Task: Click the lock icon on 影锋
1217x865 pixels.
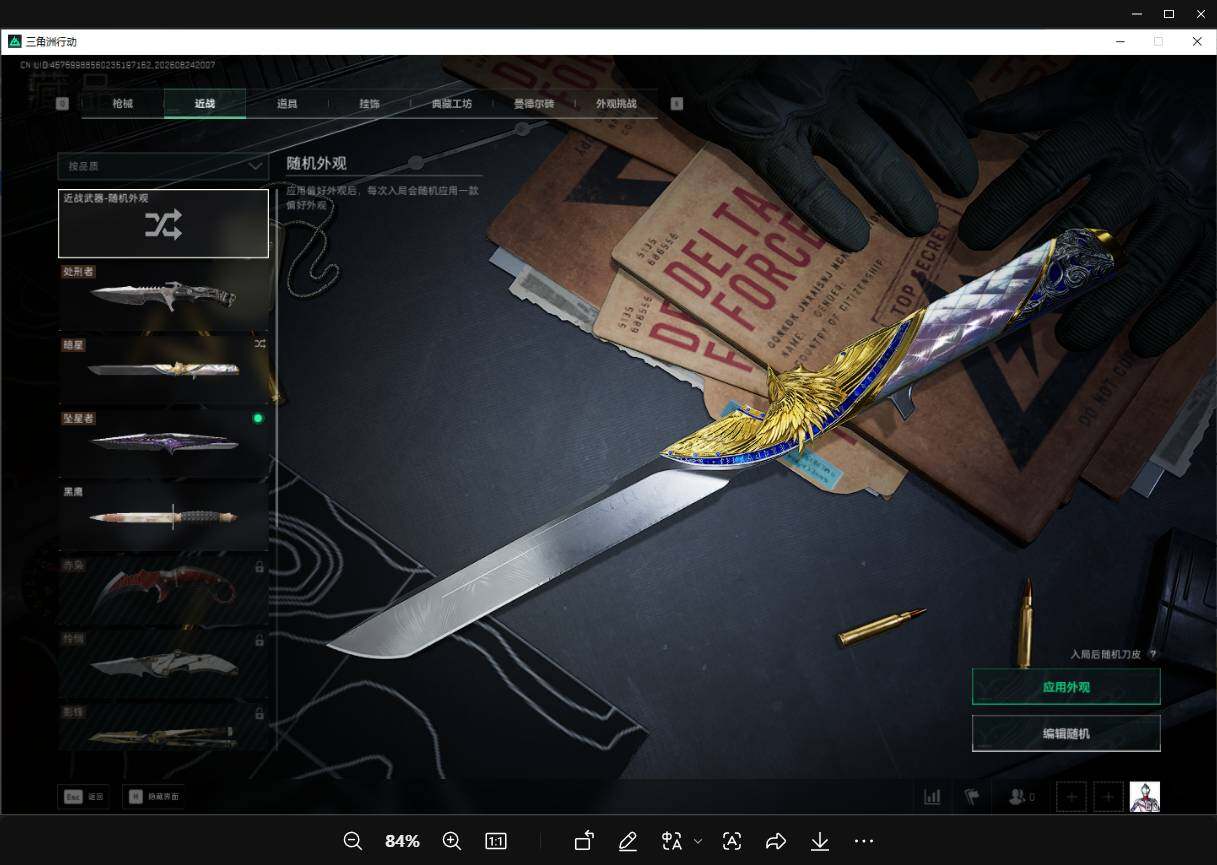Action: [259, 714]
